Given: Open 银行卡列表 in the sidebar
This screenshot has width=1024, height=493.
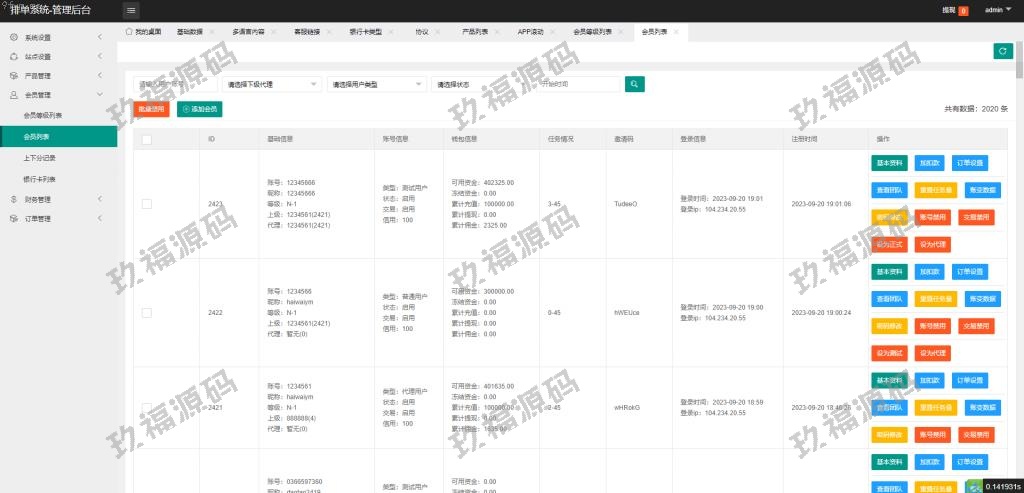Looking at the screenshot, I should click(40, 179).
